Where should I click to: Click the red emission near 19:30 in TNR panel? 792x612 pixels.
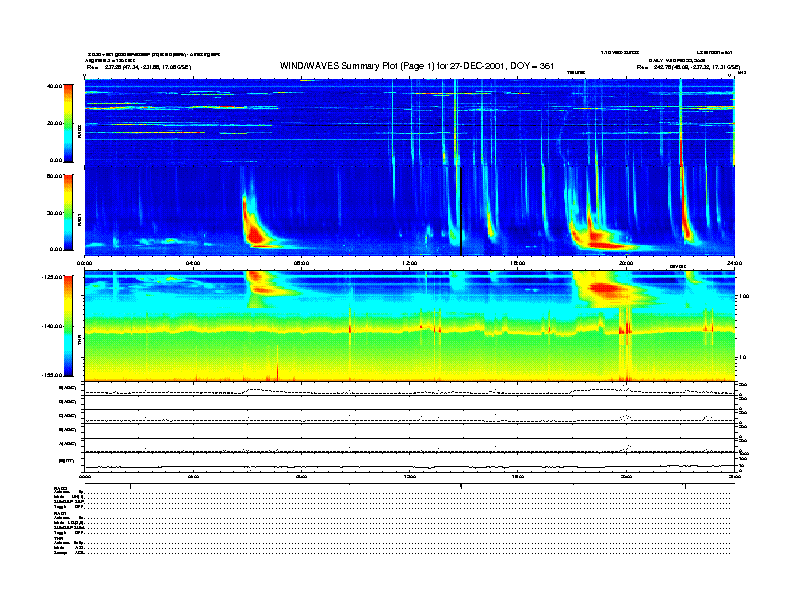pyautogui.click(x=606, y=290)
